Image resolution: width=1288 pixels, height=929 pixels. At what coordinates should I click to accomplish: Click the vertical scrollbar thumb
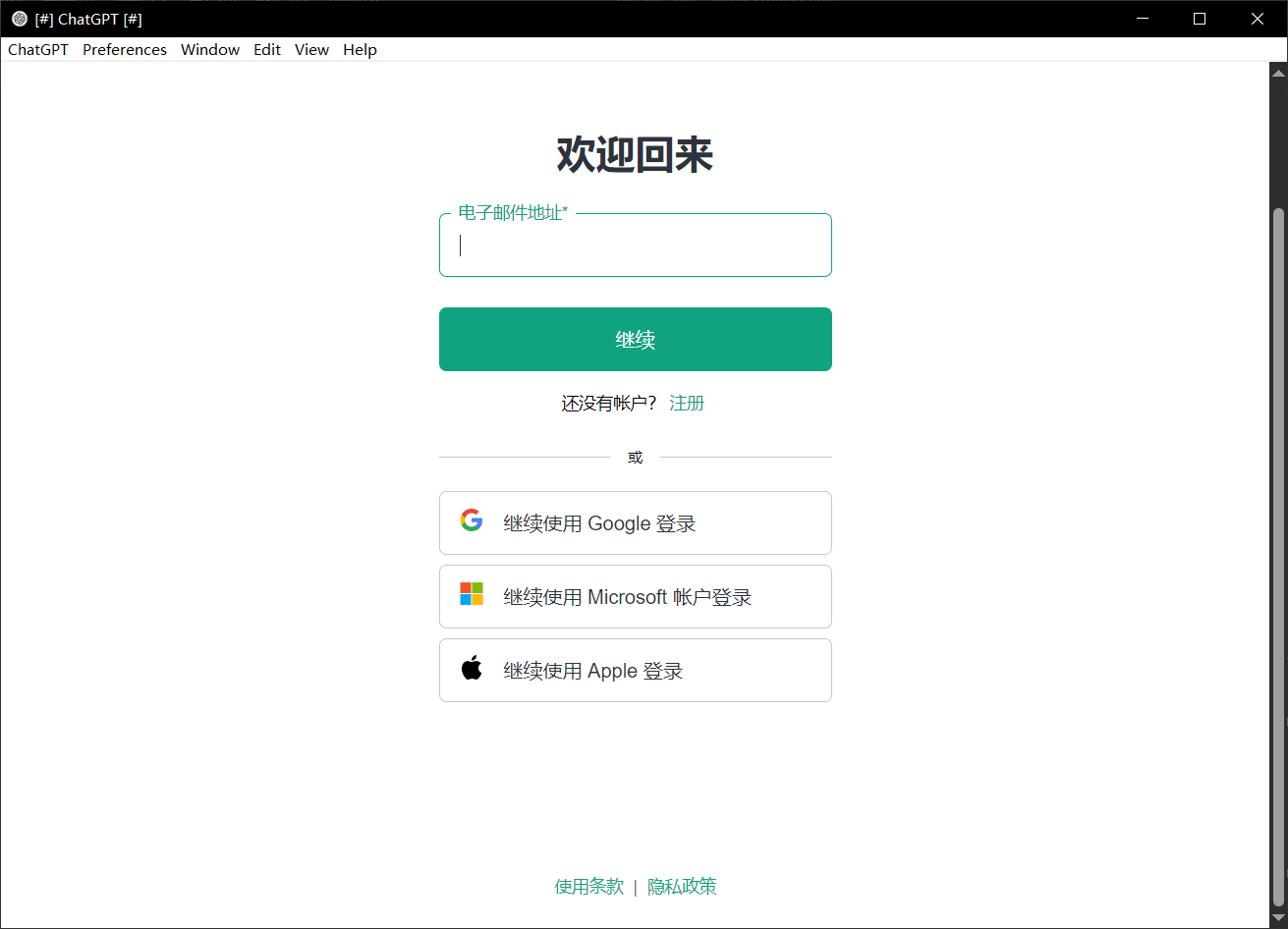click(x=1278, y=557)
